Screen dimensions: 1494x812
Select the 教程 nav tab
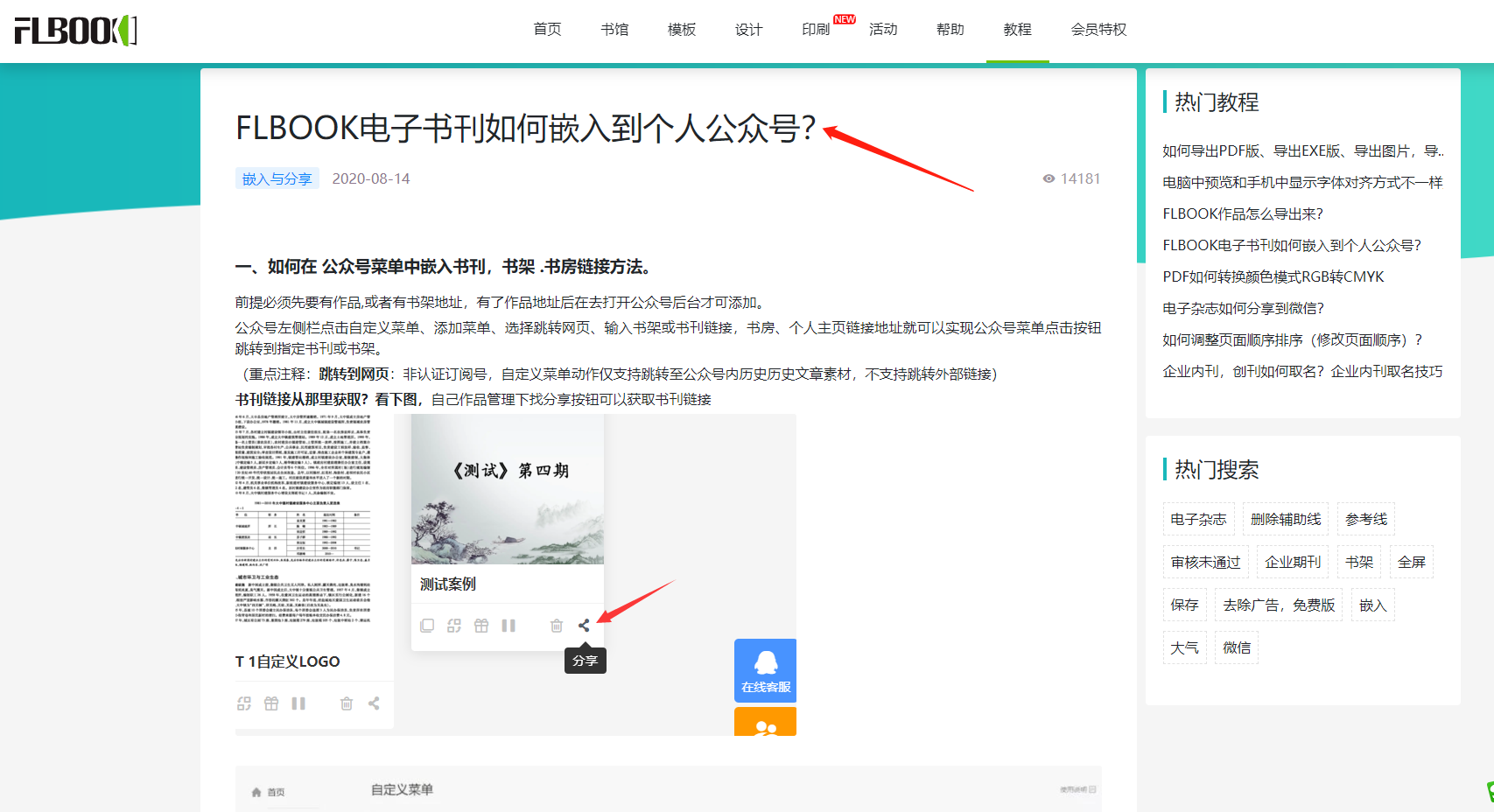tap(1018, 30)
